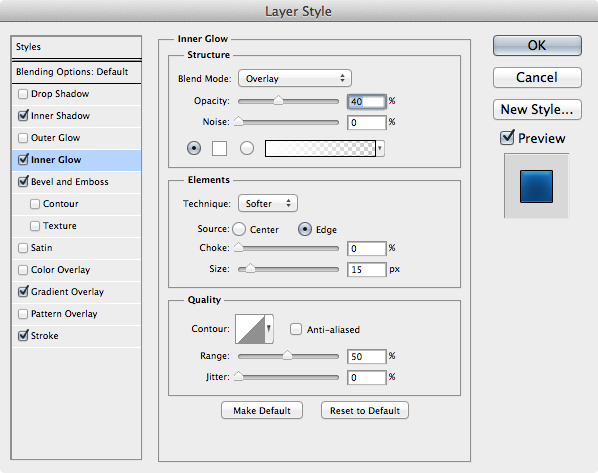This screenshot has height=473, width=598.
Task: Open the Contour curve picker thumbnail
Action: tap(250, 329)
